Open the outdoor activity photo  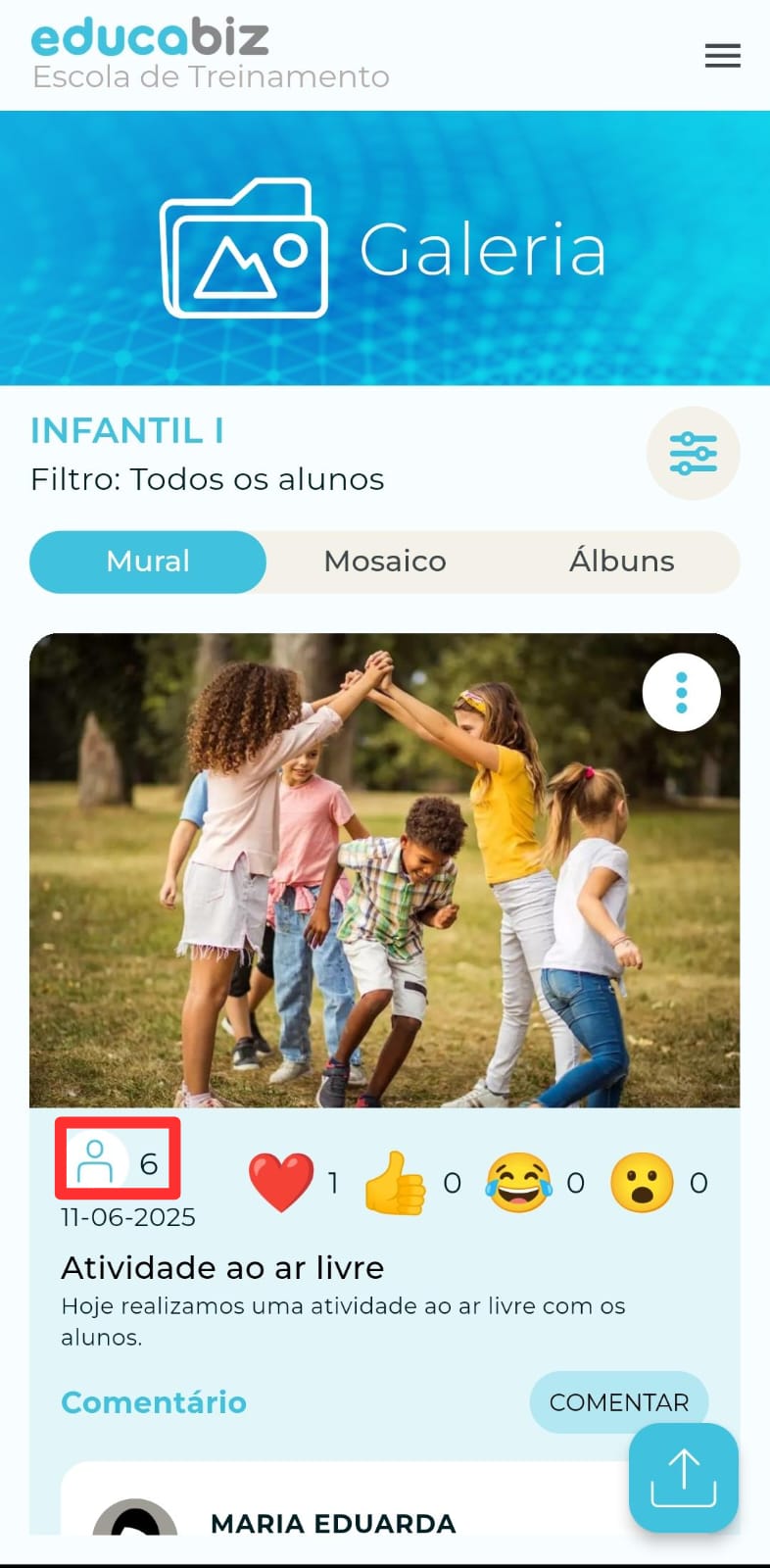click(x=384, y=870)
